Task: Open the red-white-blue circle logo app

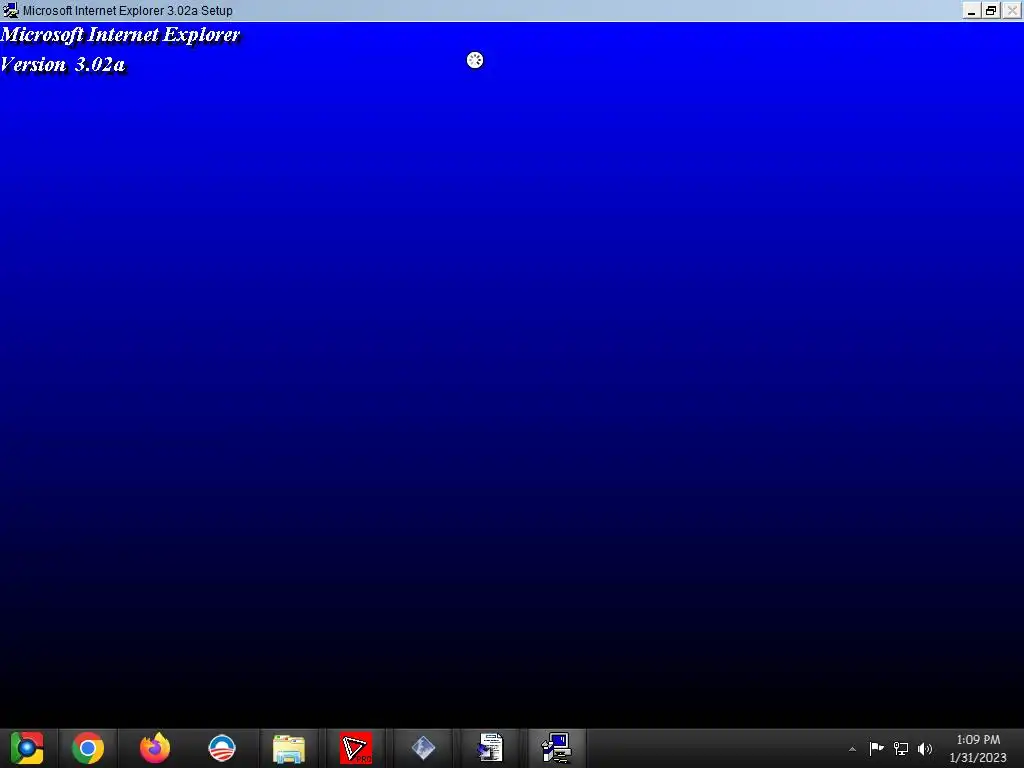Action: 221,748
